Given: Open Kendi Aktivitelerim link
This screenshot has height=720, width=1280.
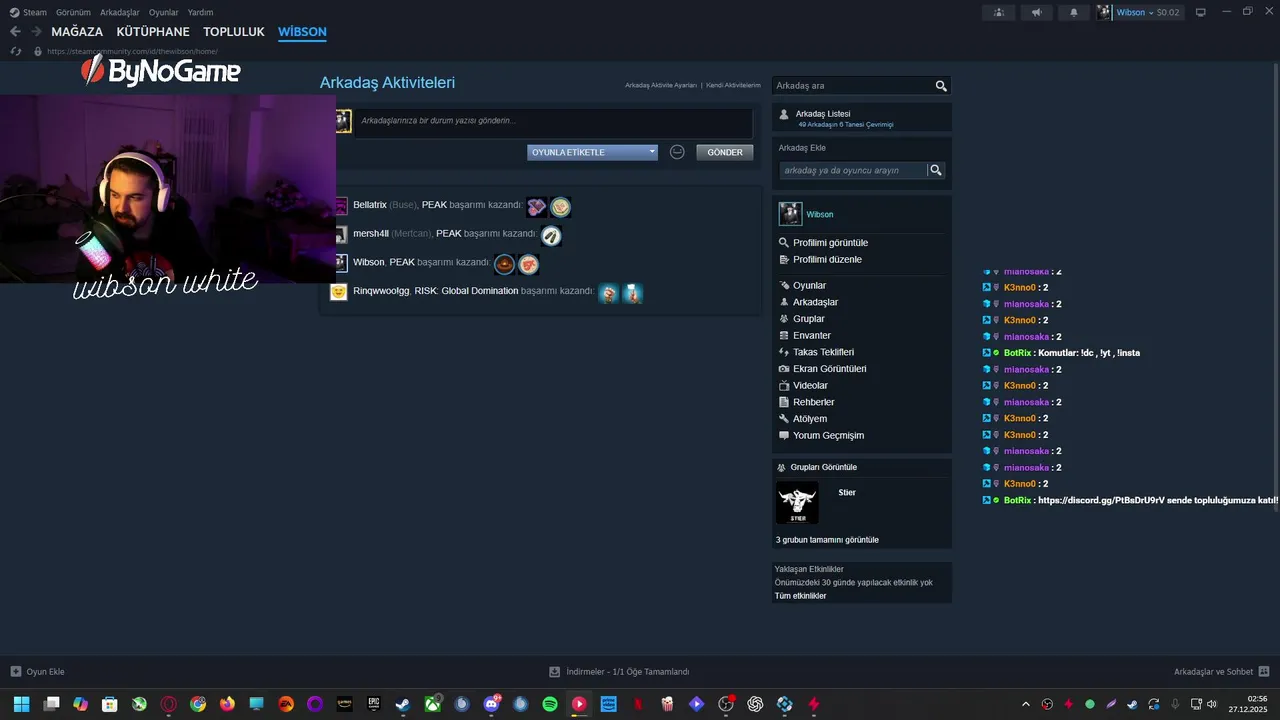Looking at the screenshot, I should click(733, 86).
